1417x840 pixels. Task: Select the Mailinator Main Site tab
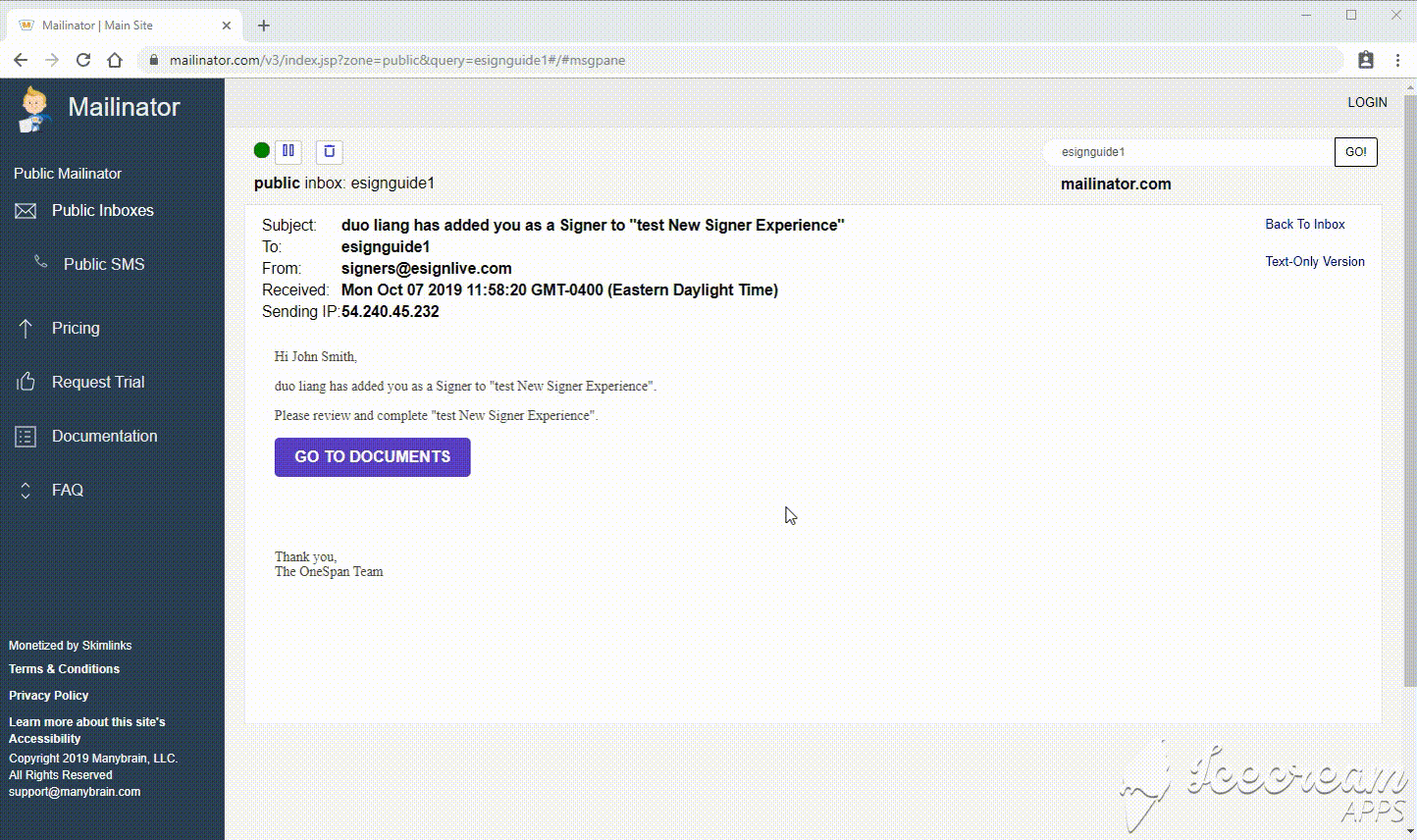125,26
